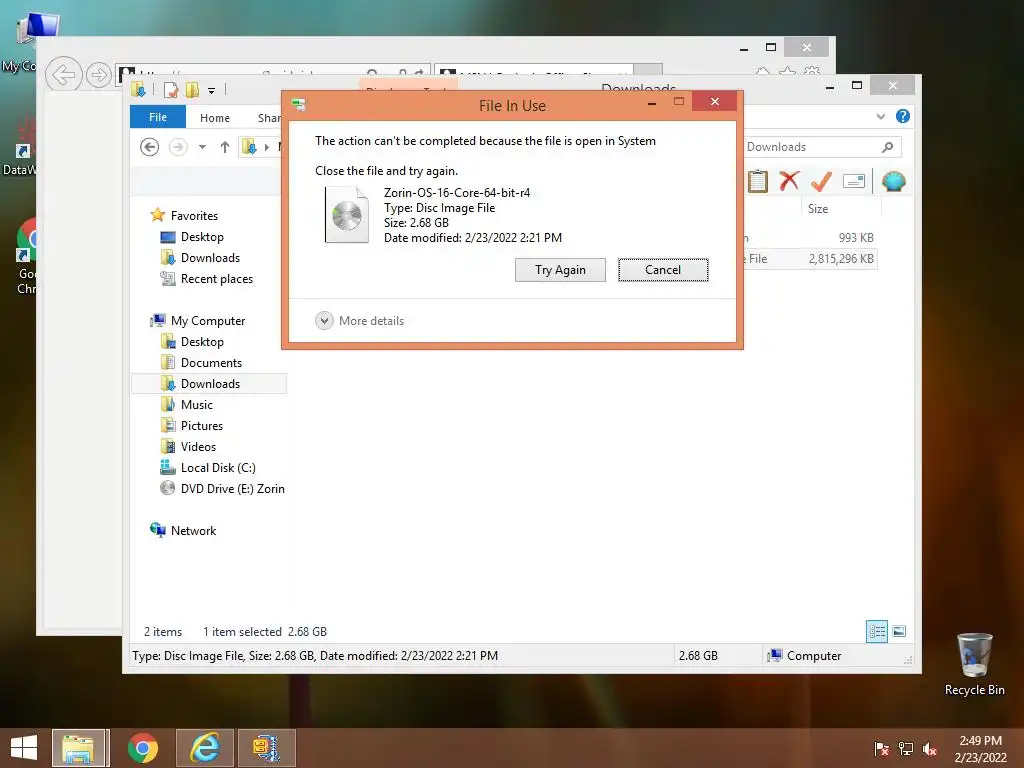Click the Downloads folder icon in title bar
The height and width of the screenshot is (768, 1024).
138,89
